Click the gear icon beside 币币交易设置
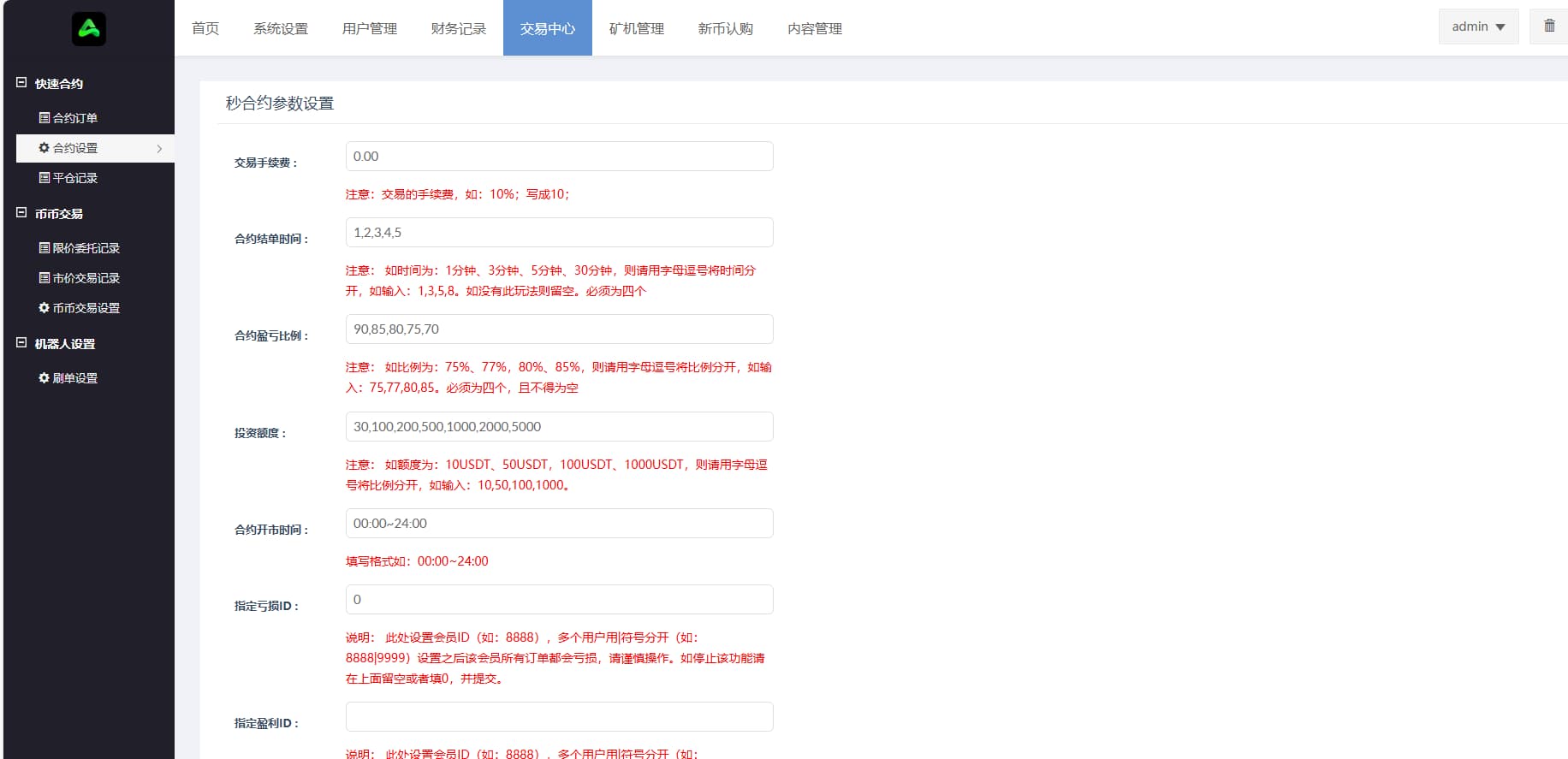Viewport: 1568px width, 759px height. coord(45,308)
